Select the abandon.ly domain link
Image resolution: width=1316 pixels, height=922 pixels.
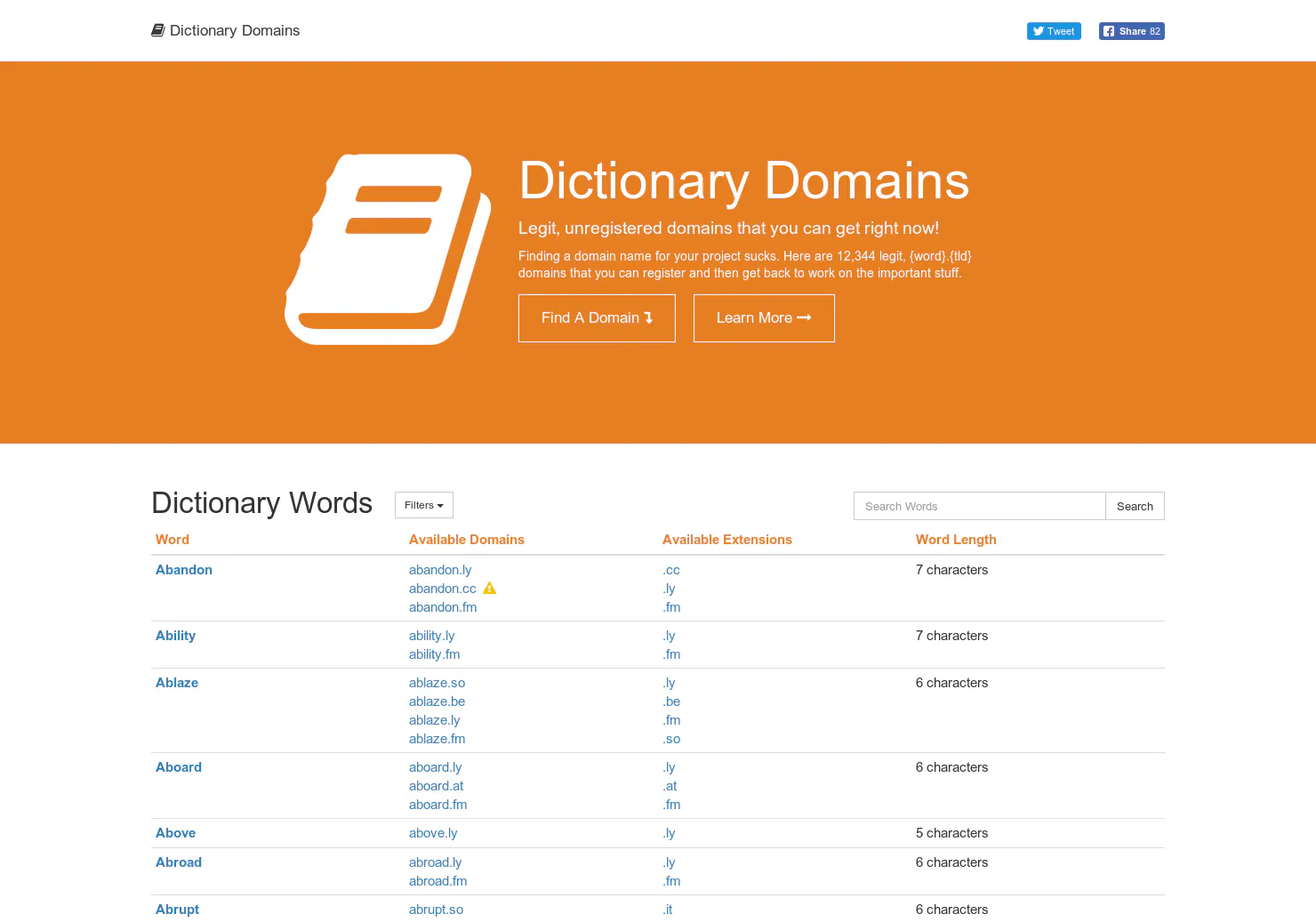[440, 570]
